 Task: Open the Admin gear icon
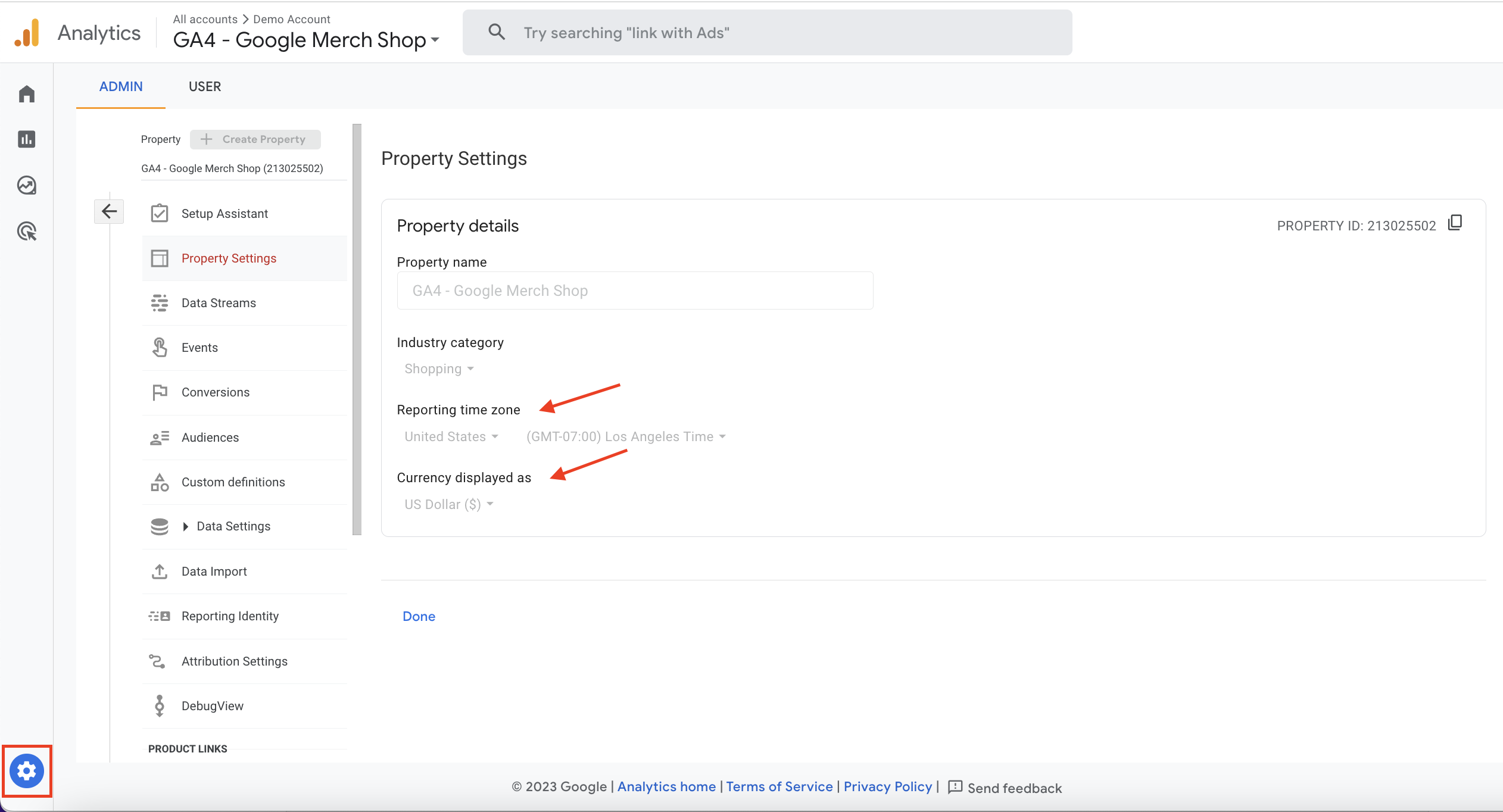(x=27, y=771)
